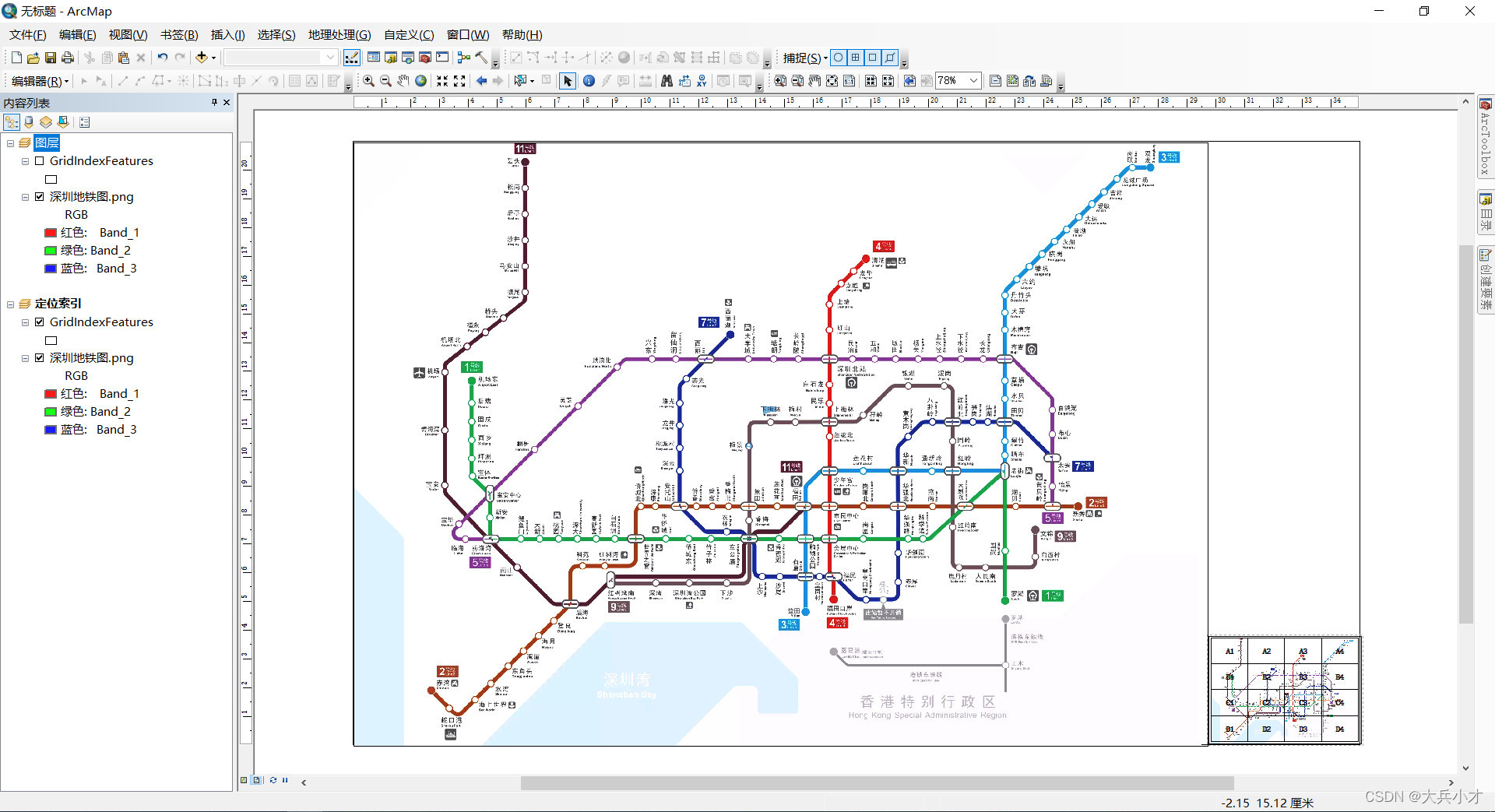Viewport: 1495px width, 812px height.
Task: Click the layout Zoom Whole Page icon
Action: point(832,81)
